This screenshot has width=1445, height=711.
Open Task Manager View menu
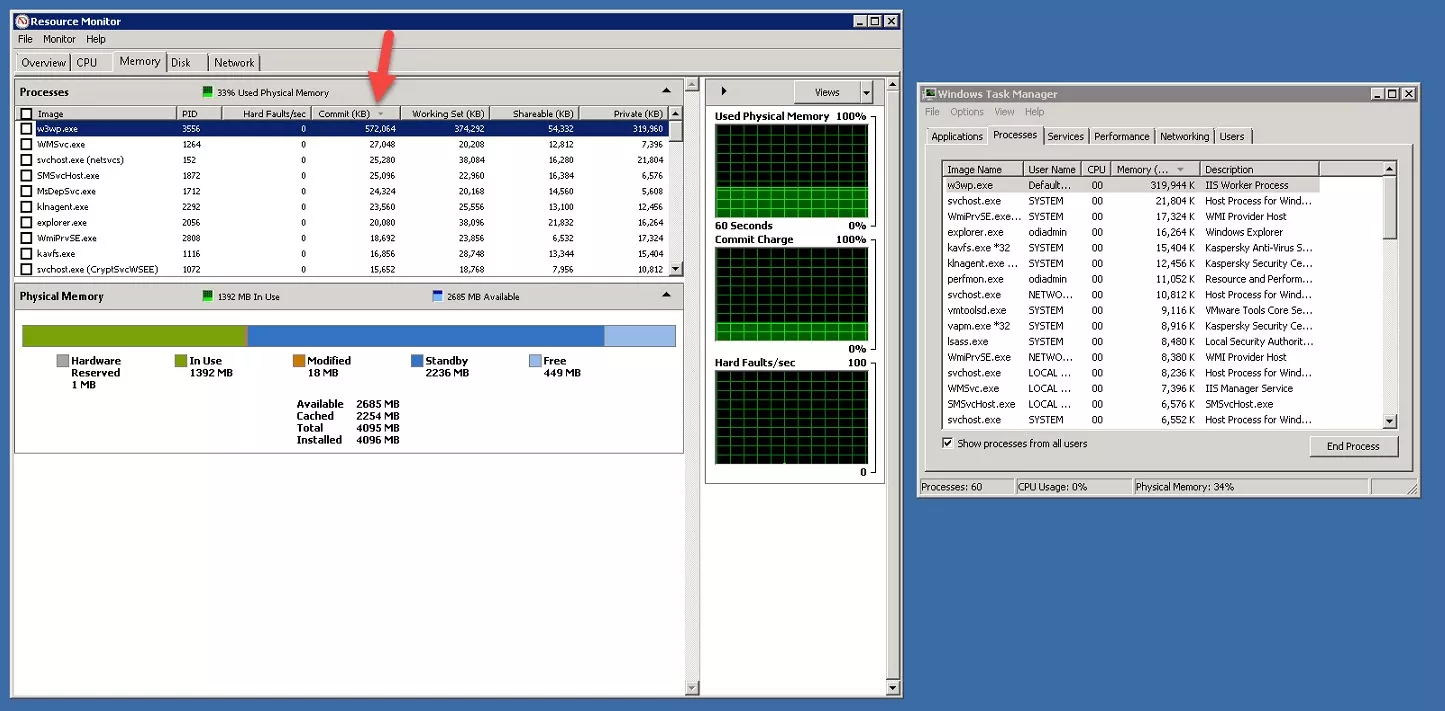tap(1004, 112)
